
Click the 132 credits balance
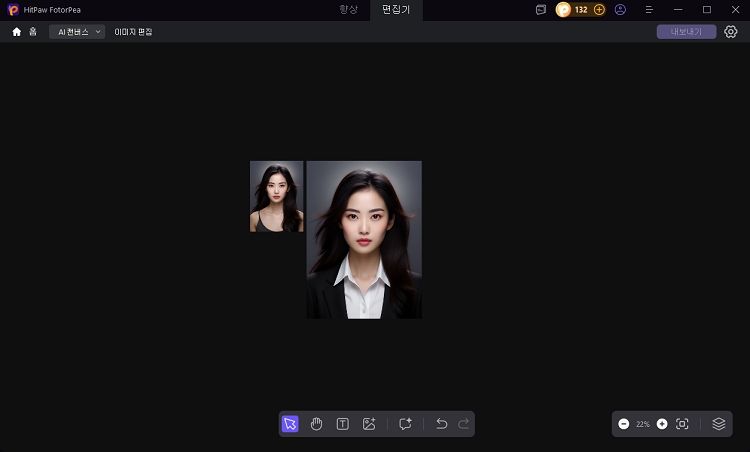581,10
